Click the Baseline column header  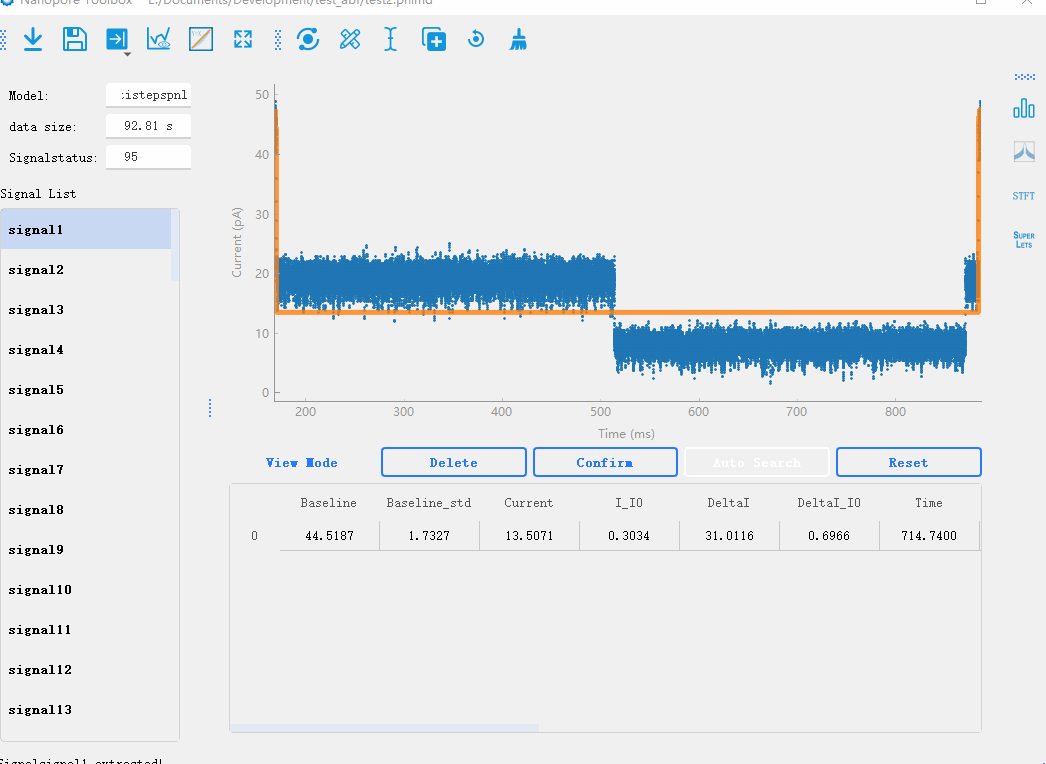[329, 503]
